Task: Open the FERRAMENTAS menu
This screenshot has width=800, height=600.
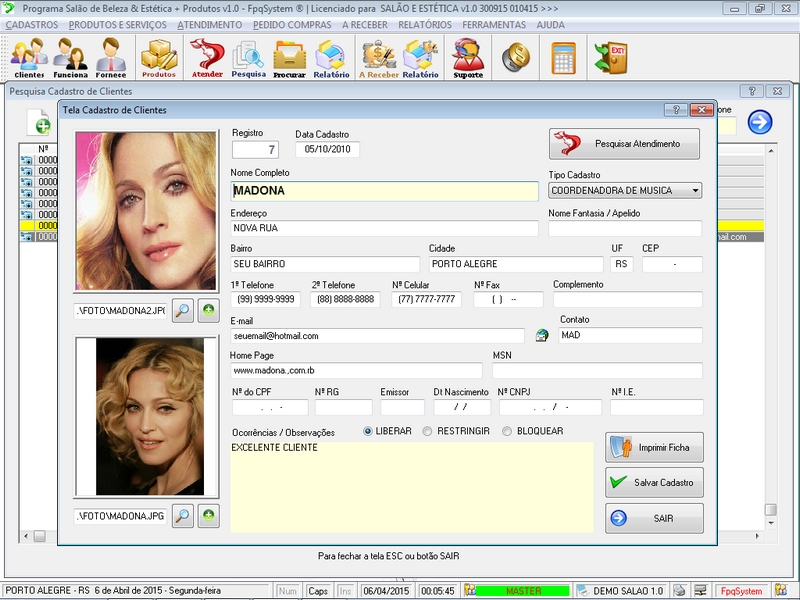Action: point(494,24)
